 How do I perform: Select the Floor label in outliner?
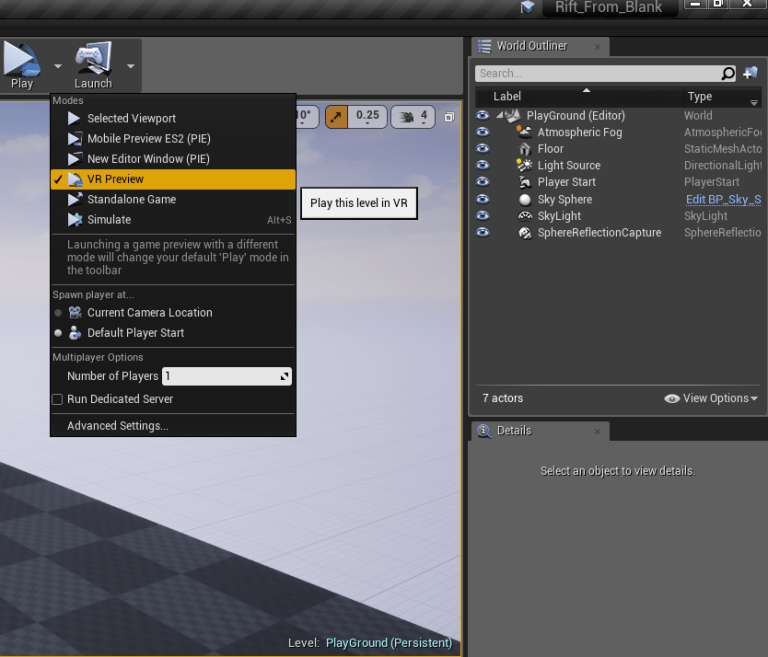pyautogui.click(x=551, y=148)
